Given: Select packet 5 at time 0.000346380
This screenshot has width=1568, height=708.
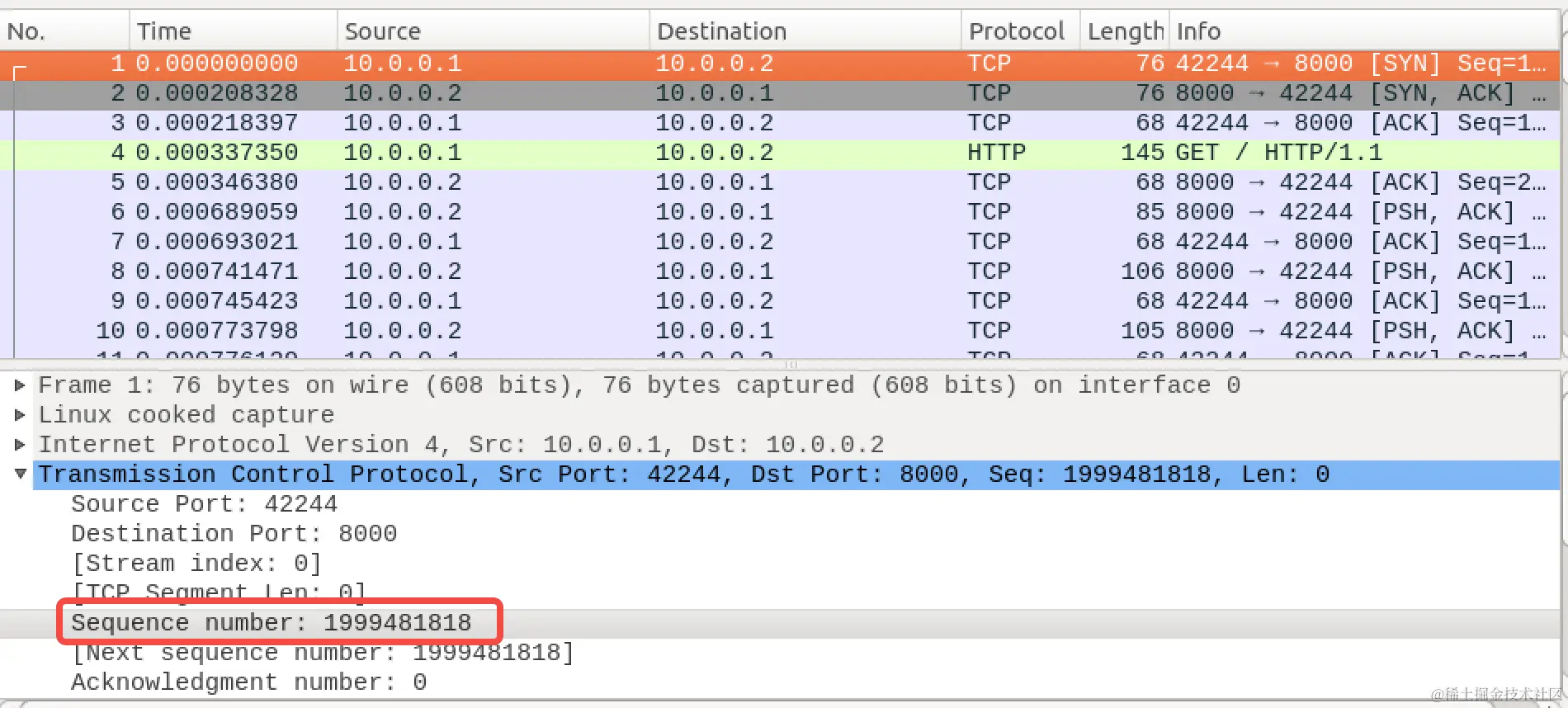Looking at the screenshot, I should click(780, 182).
